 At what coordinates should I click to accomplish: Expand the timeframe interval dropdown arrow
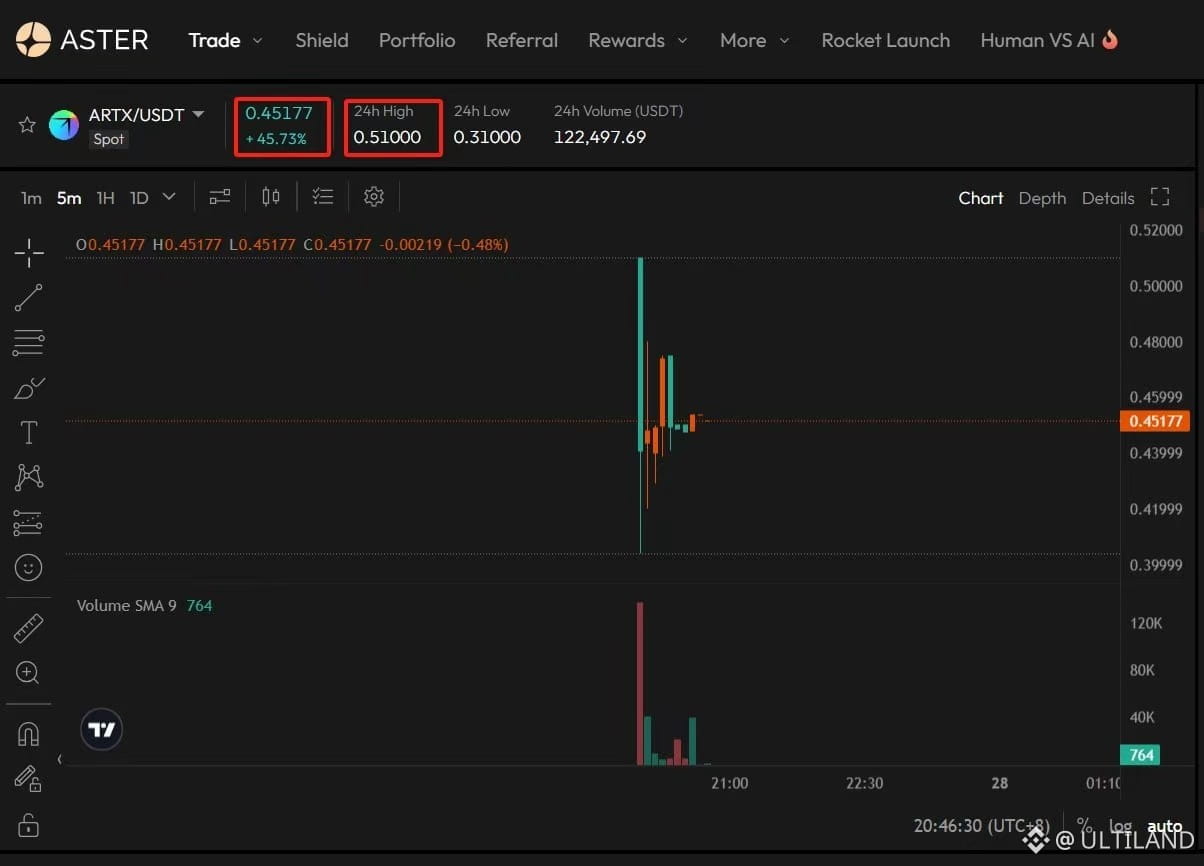[x=169, y=197]
